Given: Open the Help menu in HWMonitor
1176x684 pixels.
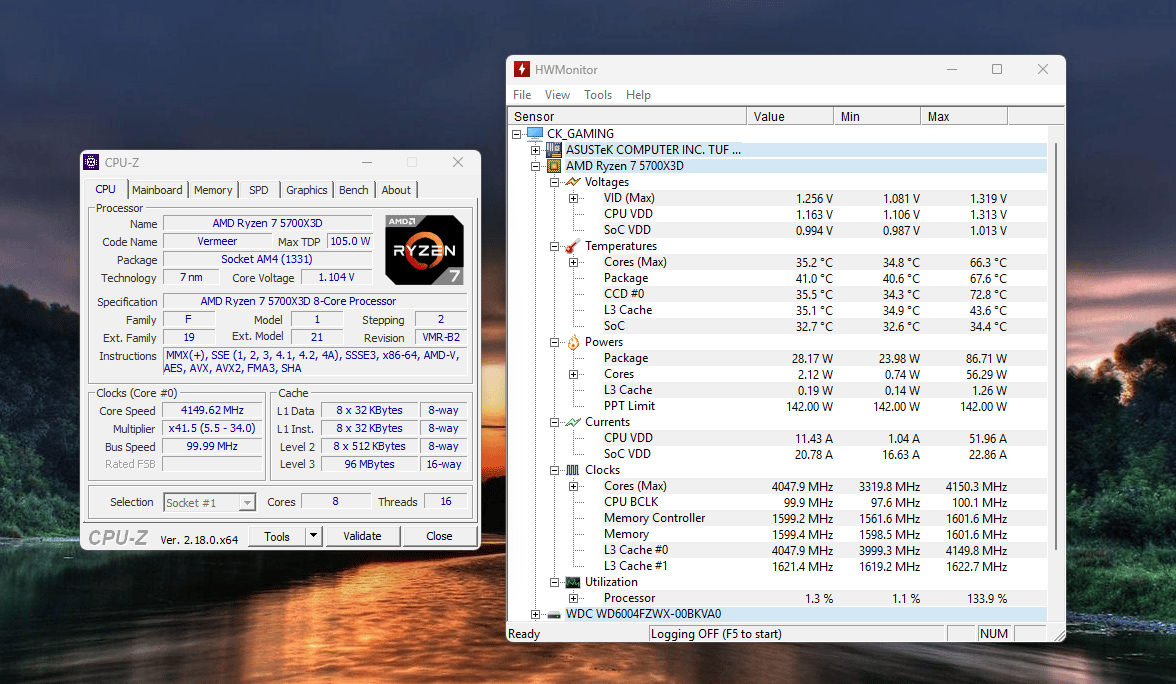Looking at the screenshot, I should pyautogui.click(x=638, y=94).
